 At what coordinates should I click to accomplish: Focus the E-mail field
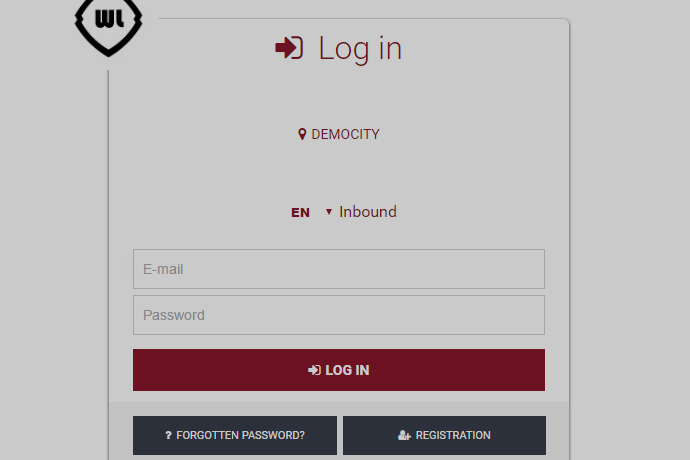click(x=339, y=269)
